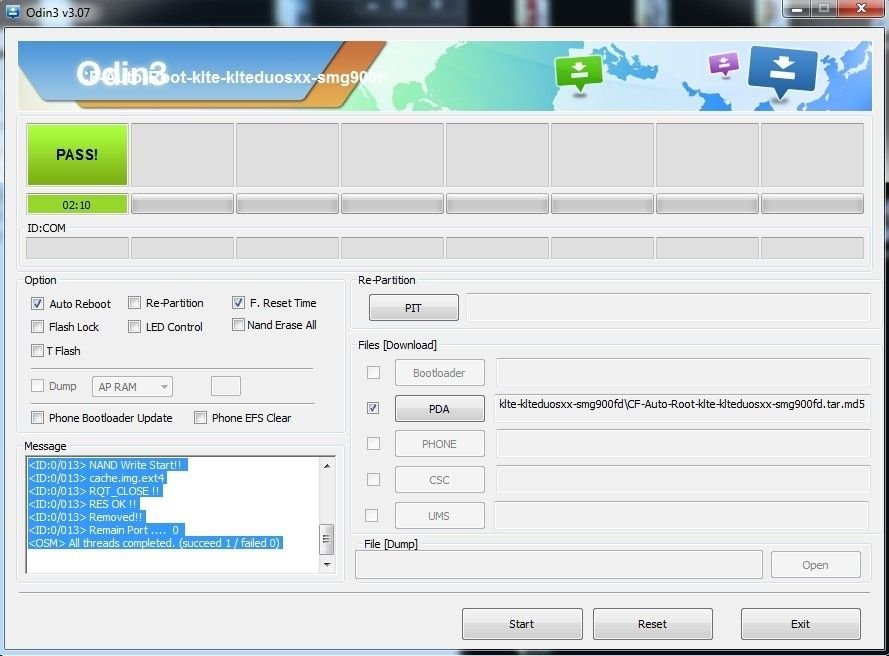Image resolution: width=889 pixels, height=656 pixels.
Task: Click the 'RQT_CLOSE !!' log line
Action: point(95,491)
